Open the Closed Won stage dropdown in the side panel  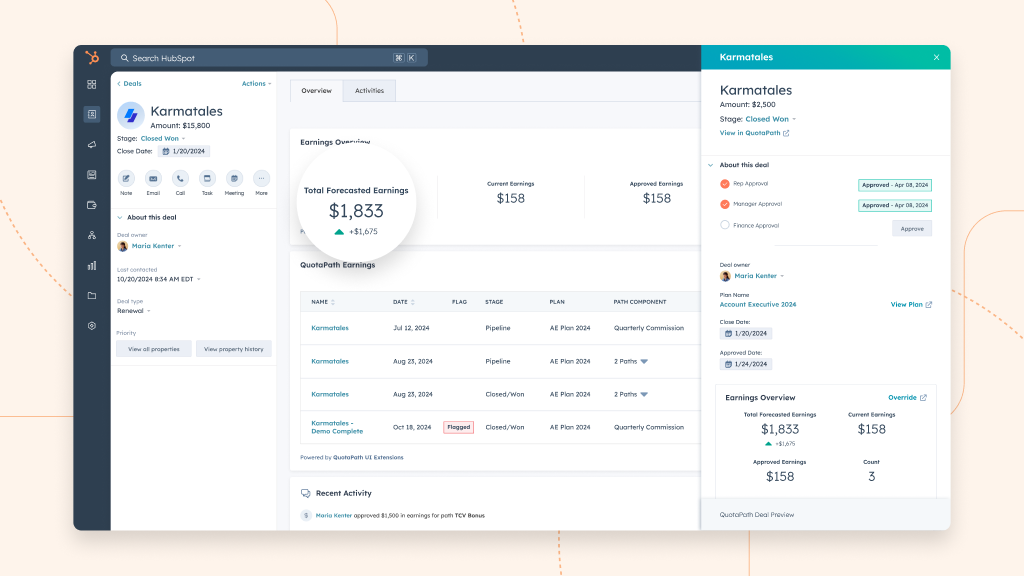[x=771, y=119]
